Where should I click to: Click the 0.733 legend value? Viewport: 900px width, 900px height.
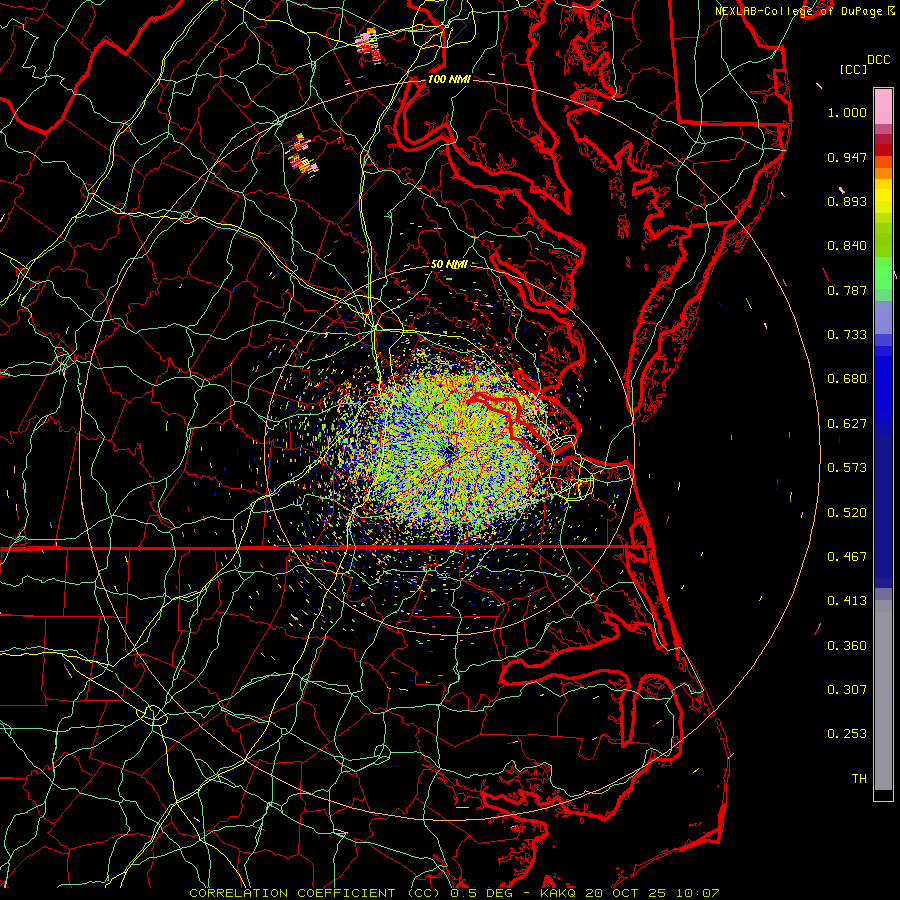pyautogui.click(x=847, y=335)
